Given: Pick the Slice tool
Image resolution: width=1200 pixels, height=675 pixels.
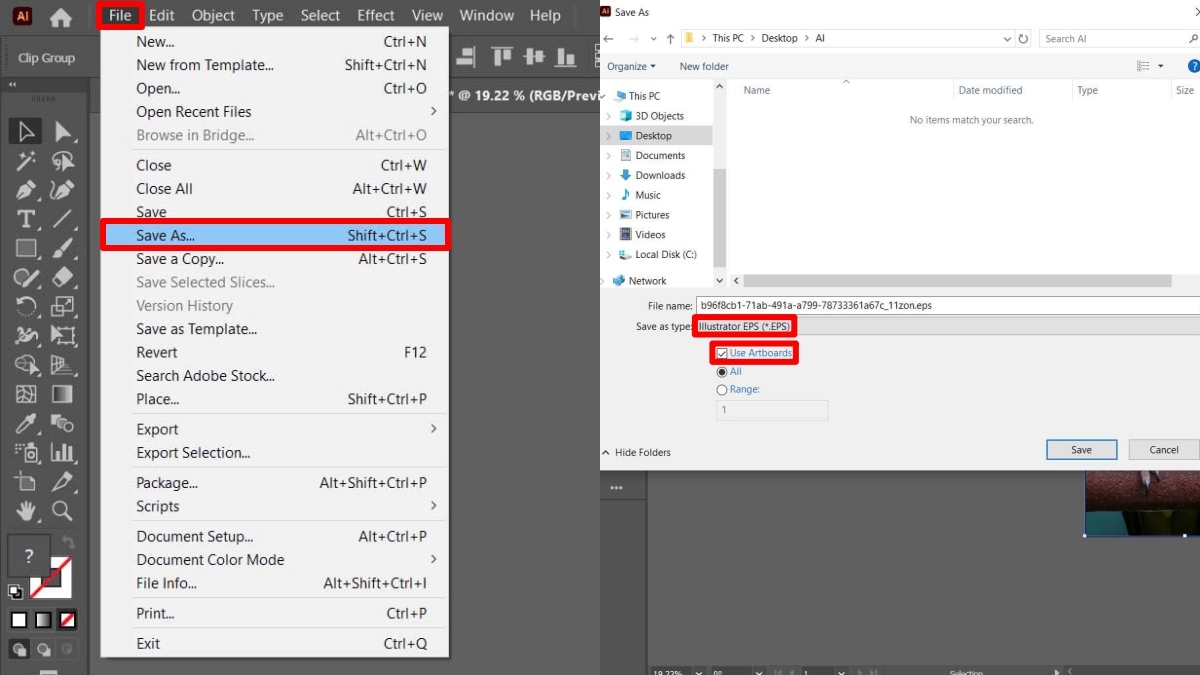Looking at the screenshot, I should pyautogui.click(x=62, y=482).
